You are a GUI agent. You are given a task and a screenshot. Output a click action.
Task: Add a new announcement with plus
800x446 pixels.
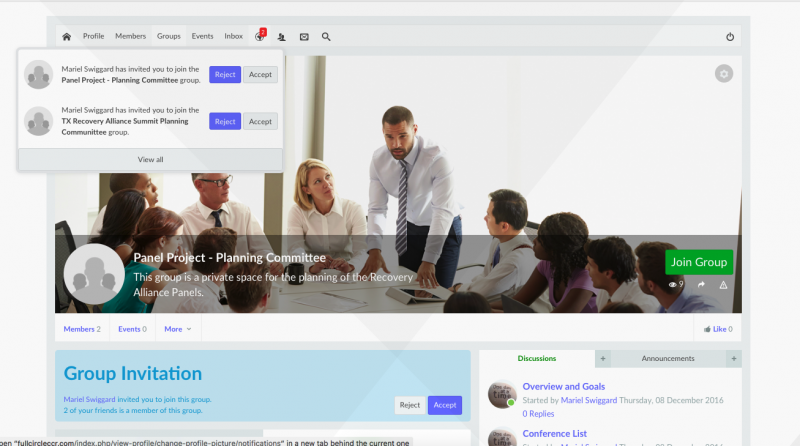point(734,358)
